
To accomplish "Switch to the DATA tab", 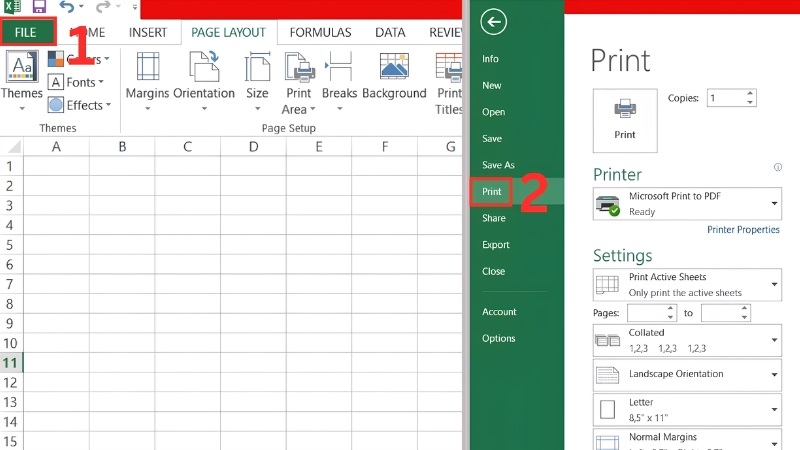I will 390,33.
